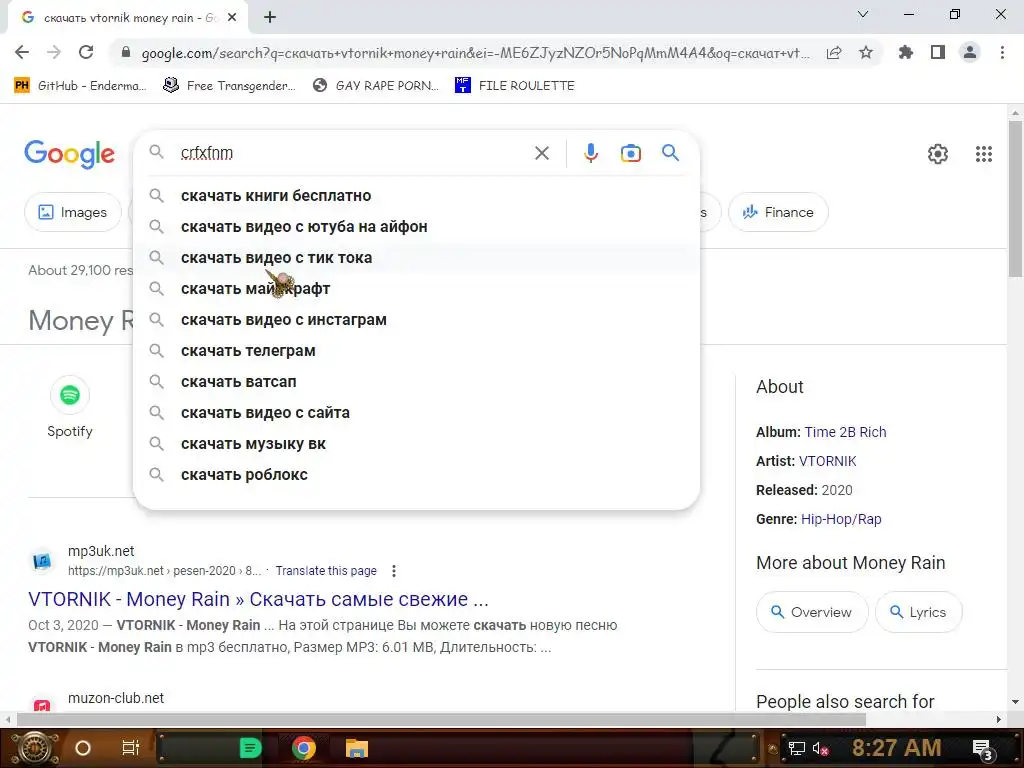
Task: Select suggestion скачать книги бесплатно
Action: point(416,196)
